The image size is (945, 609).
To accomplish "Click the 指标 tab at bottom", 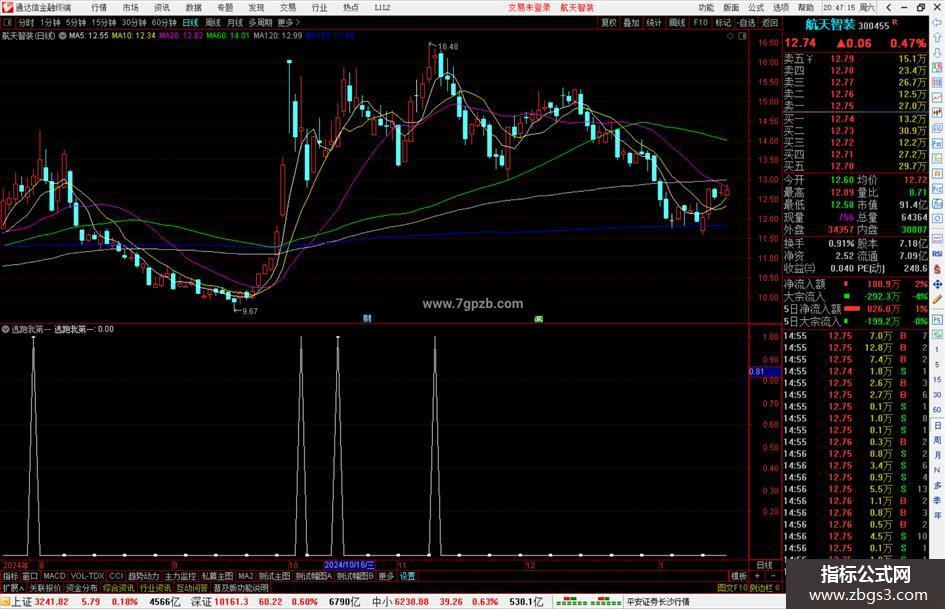I will 10,576.
